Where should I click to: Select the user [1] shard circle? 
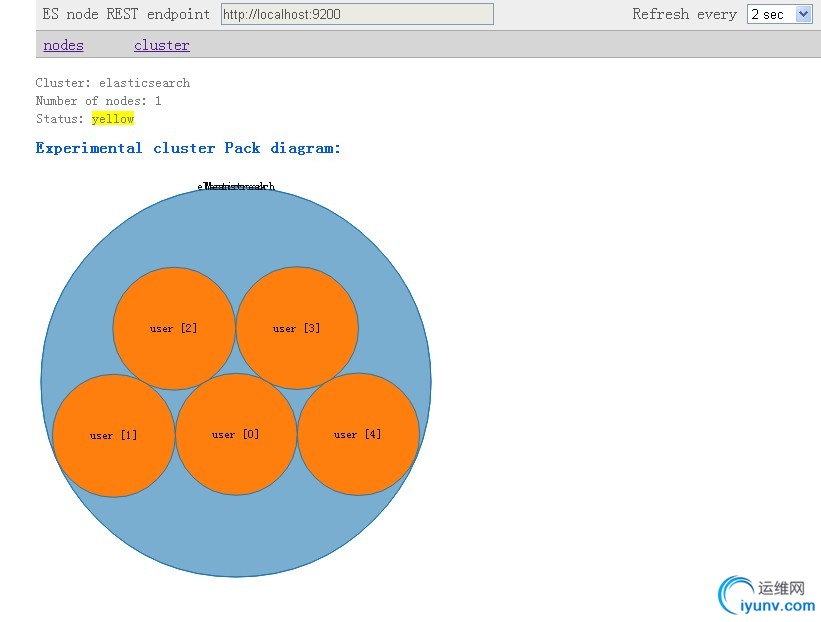(x=114, y=435)
